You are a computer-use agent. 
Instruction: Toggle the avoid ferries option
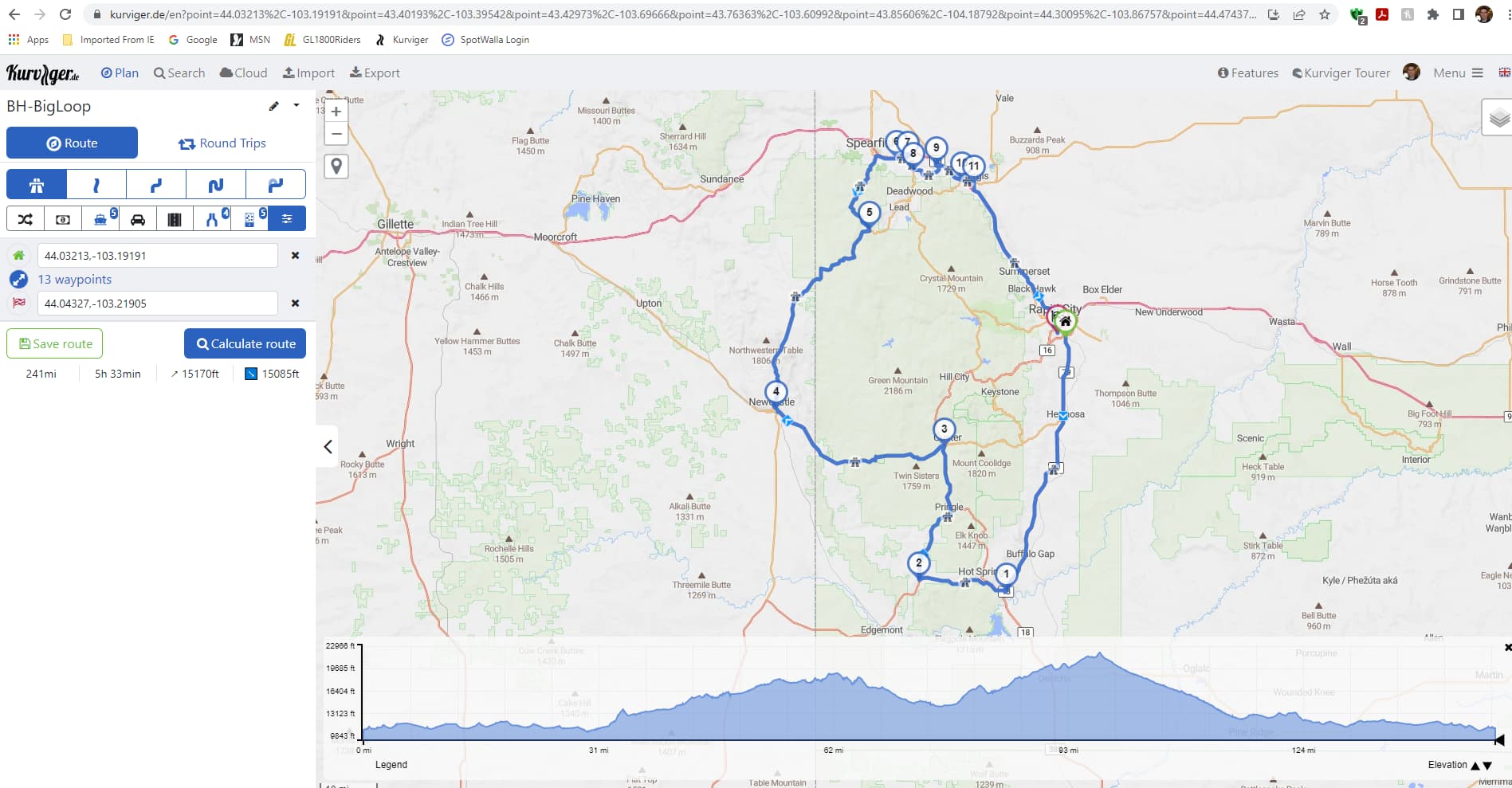(100, 219)
